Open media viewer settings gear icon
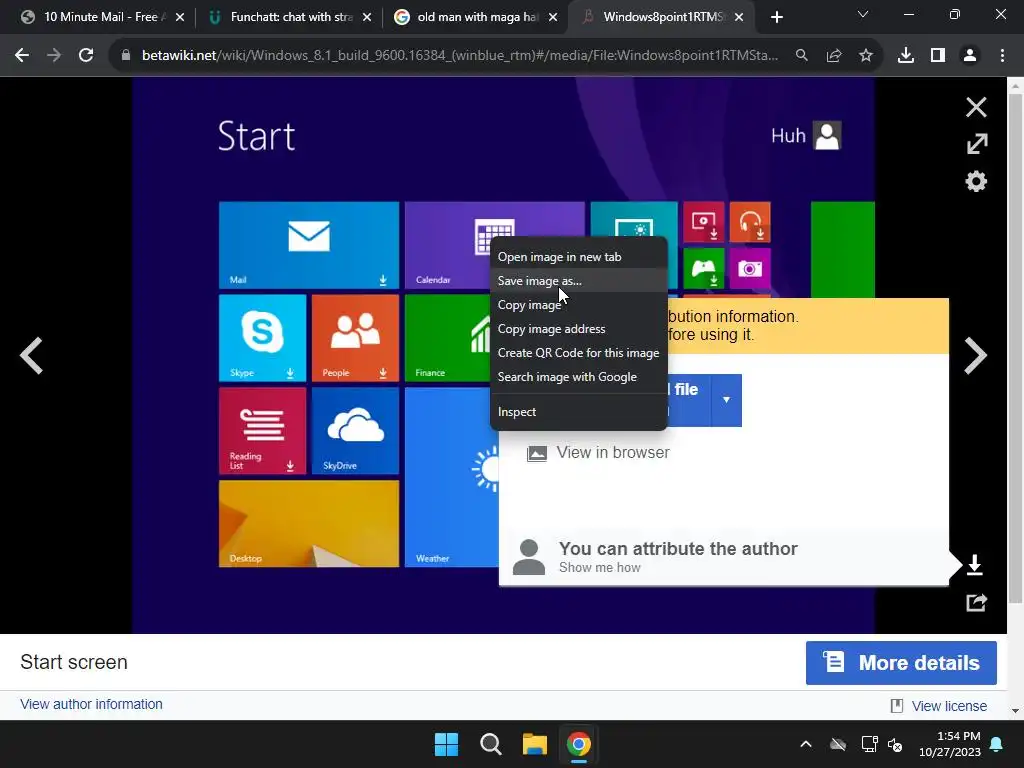 [x=976, y=181]
